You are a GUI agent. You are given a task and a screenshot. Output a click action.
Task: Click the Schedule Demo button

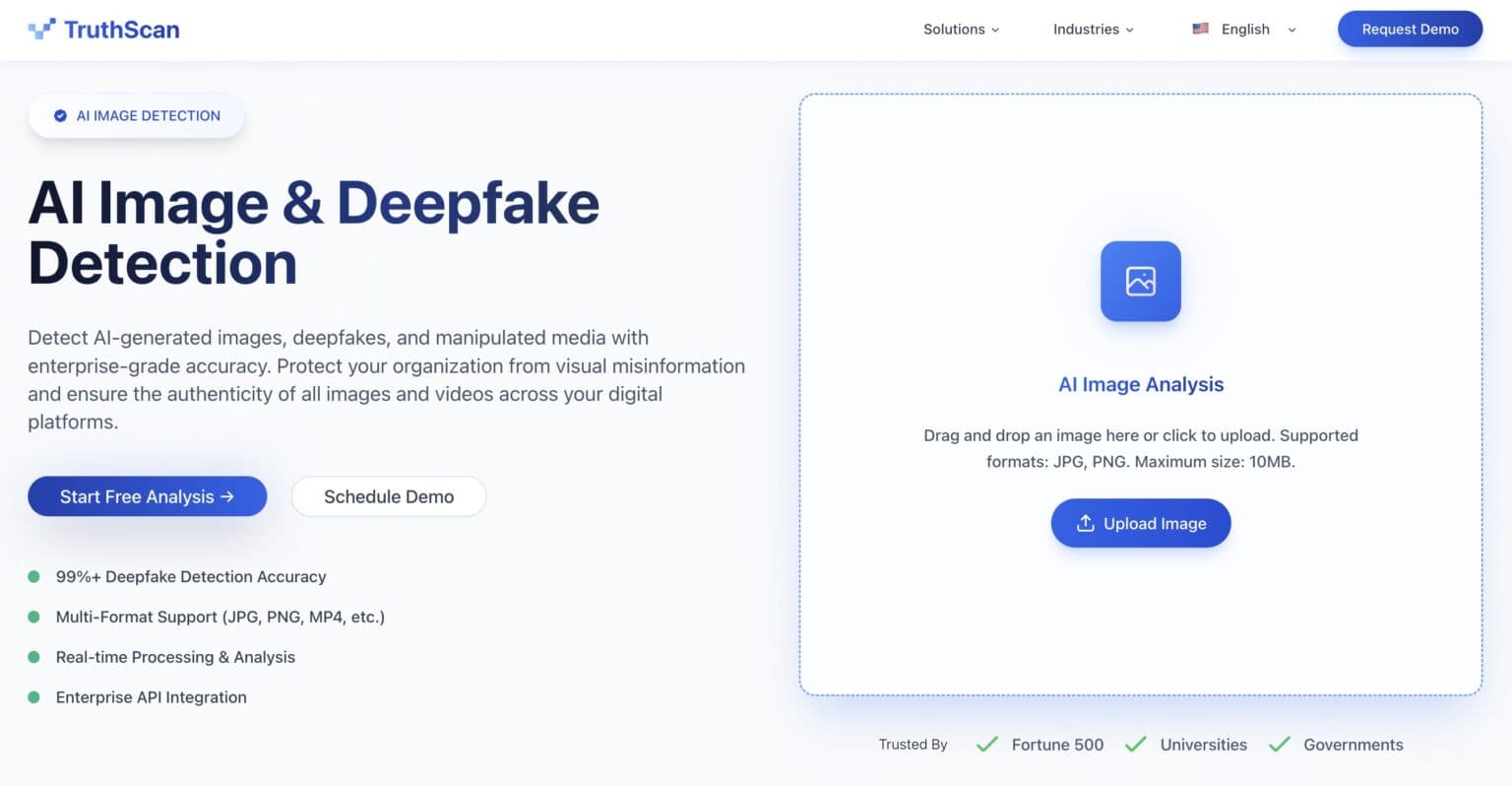pyautogui.click(x=389, y=496)
